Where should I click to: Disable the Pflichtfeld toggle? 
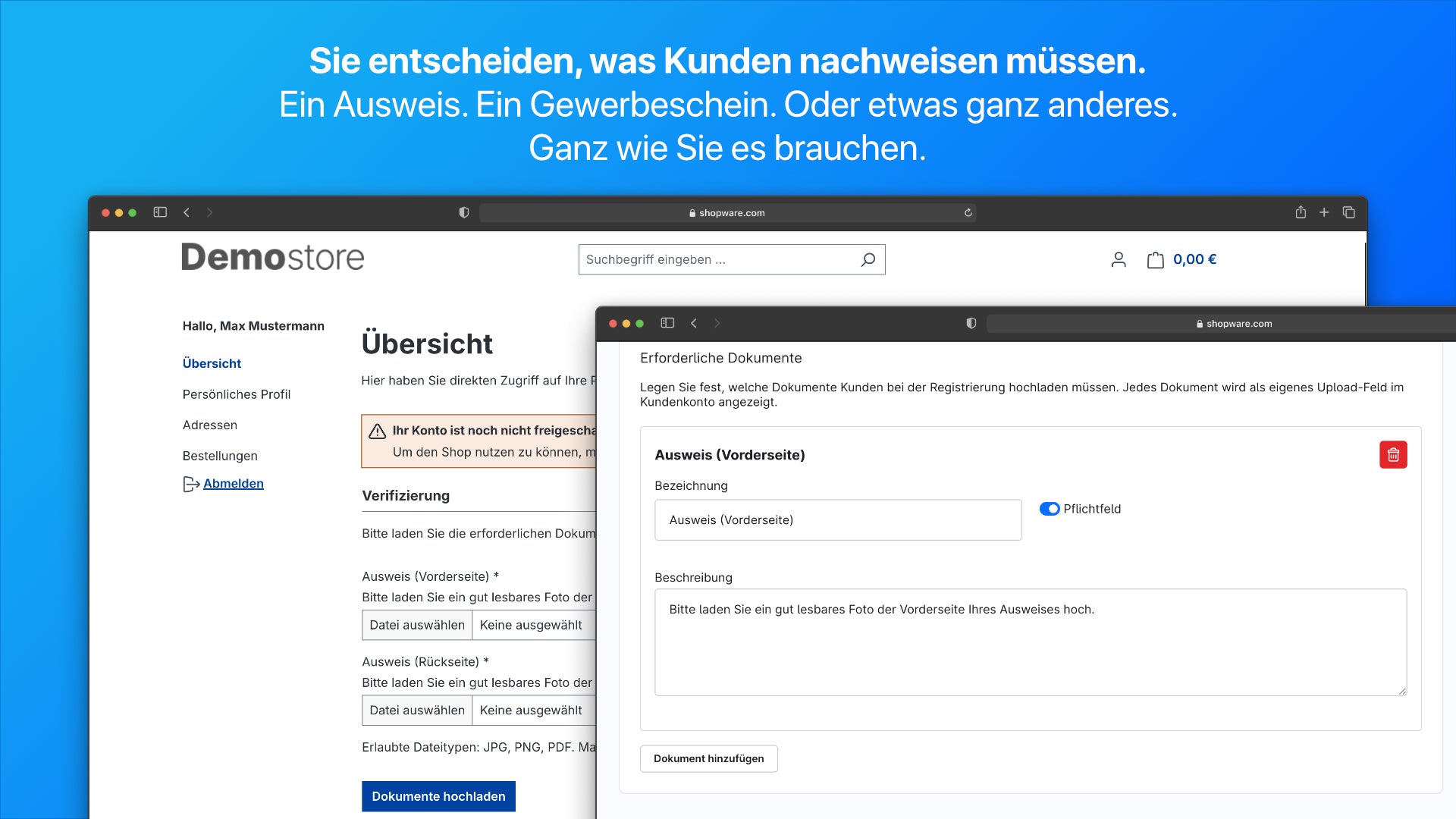[1050, 509]
